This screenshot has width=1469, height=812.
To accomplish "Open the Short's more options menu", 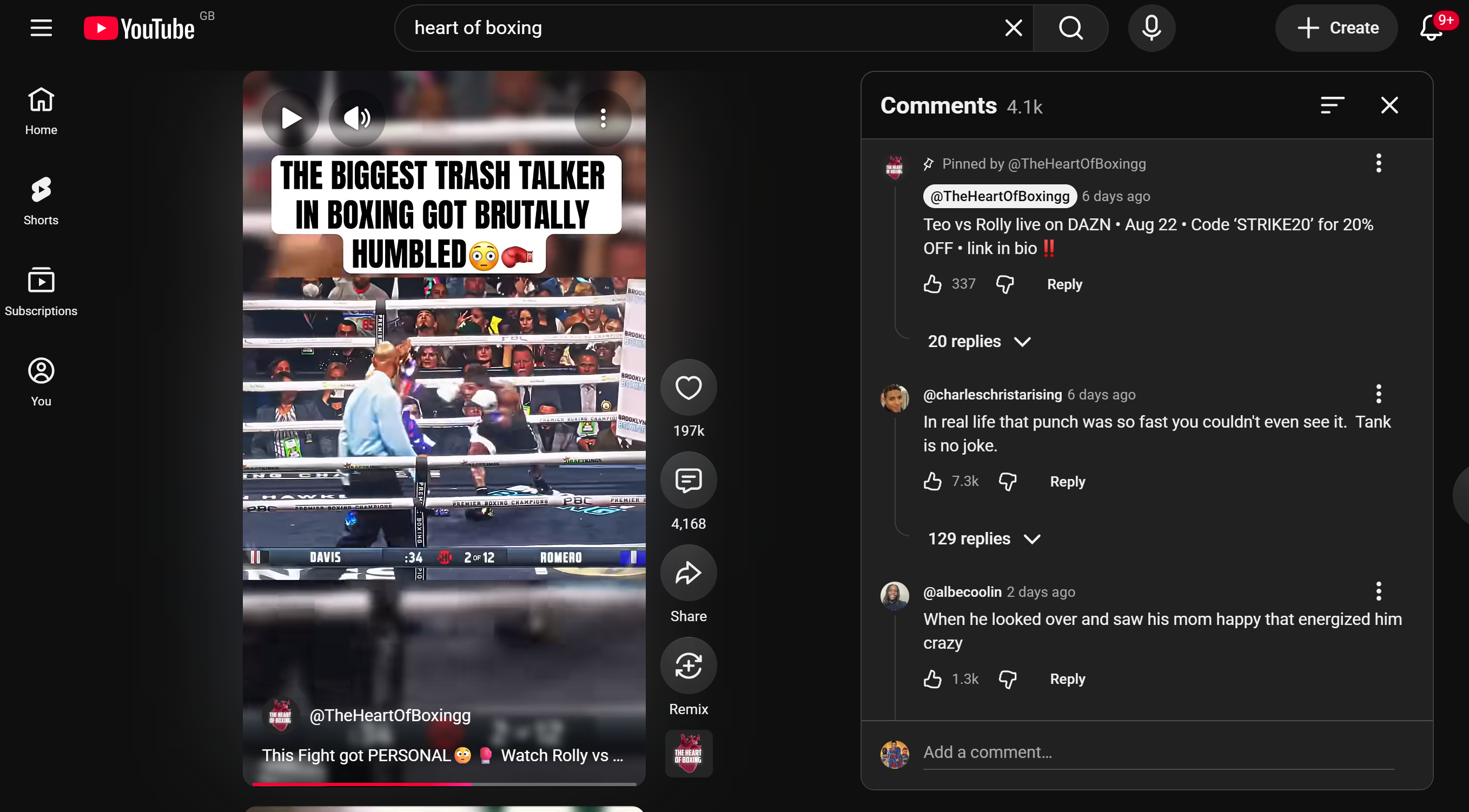I will point(602,118).
